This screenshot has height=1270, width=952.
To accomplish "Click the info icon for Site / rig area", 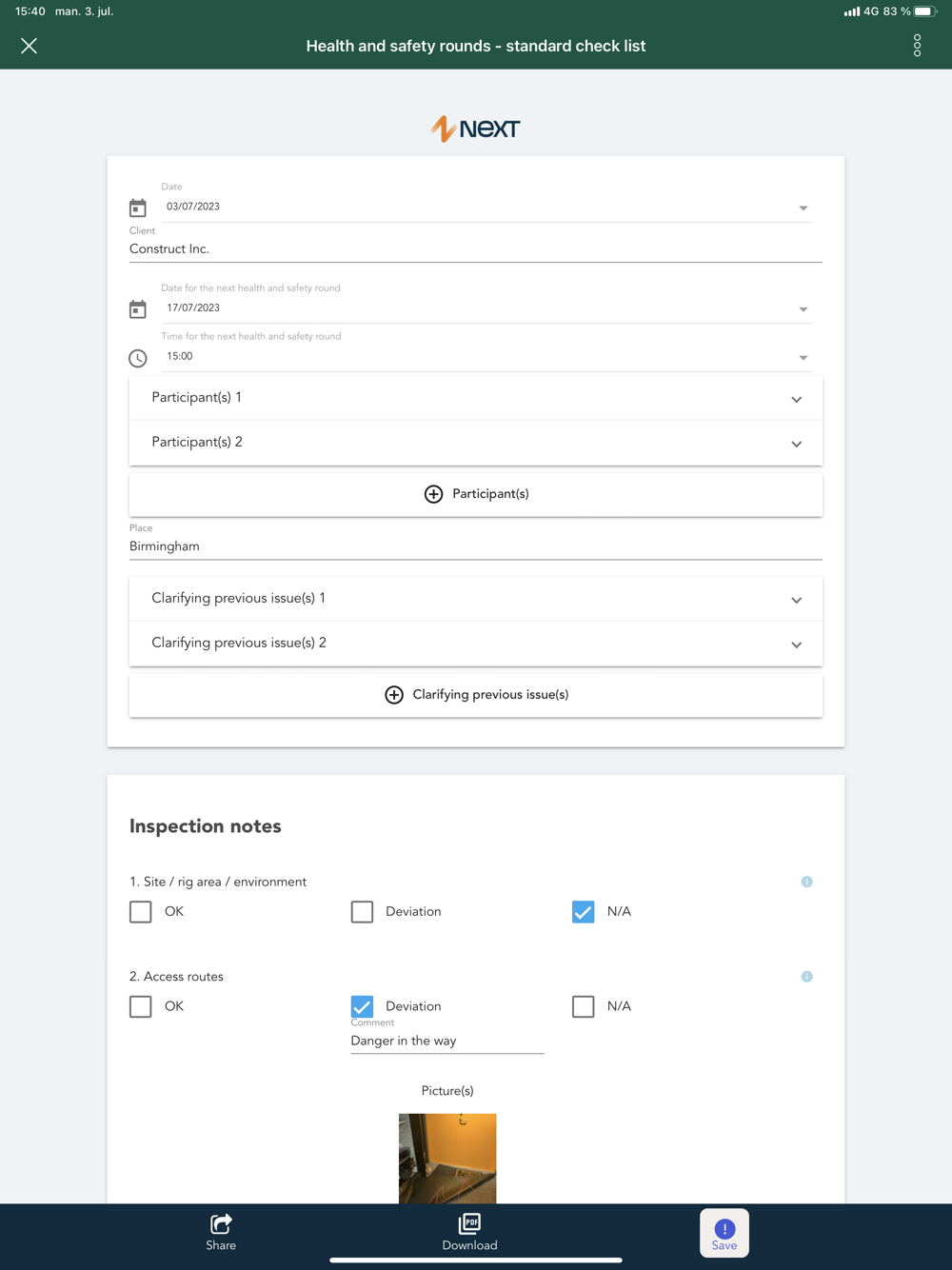I will point(806,882).
